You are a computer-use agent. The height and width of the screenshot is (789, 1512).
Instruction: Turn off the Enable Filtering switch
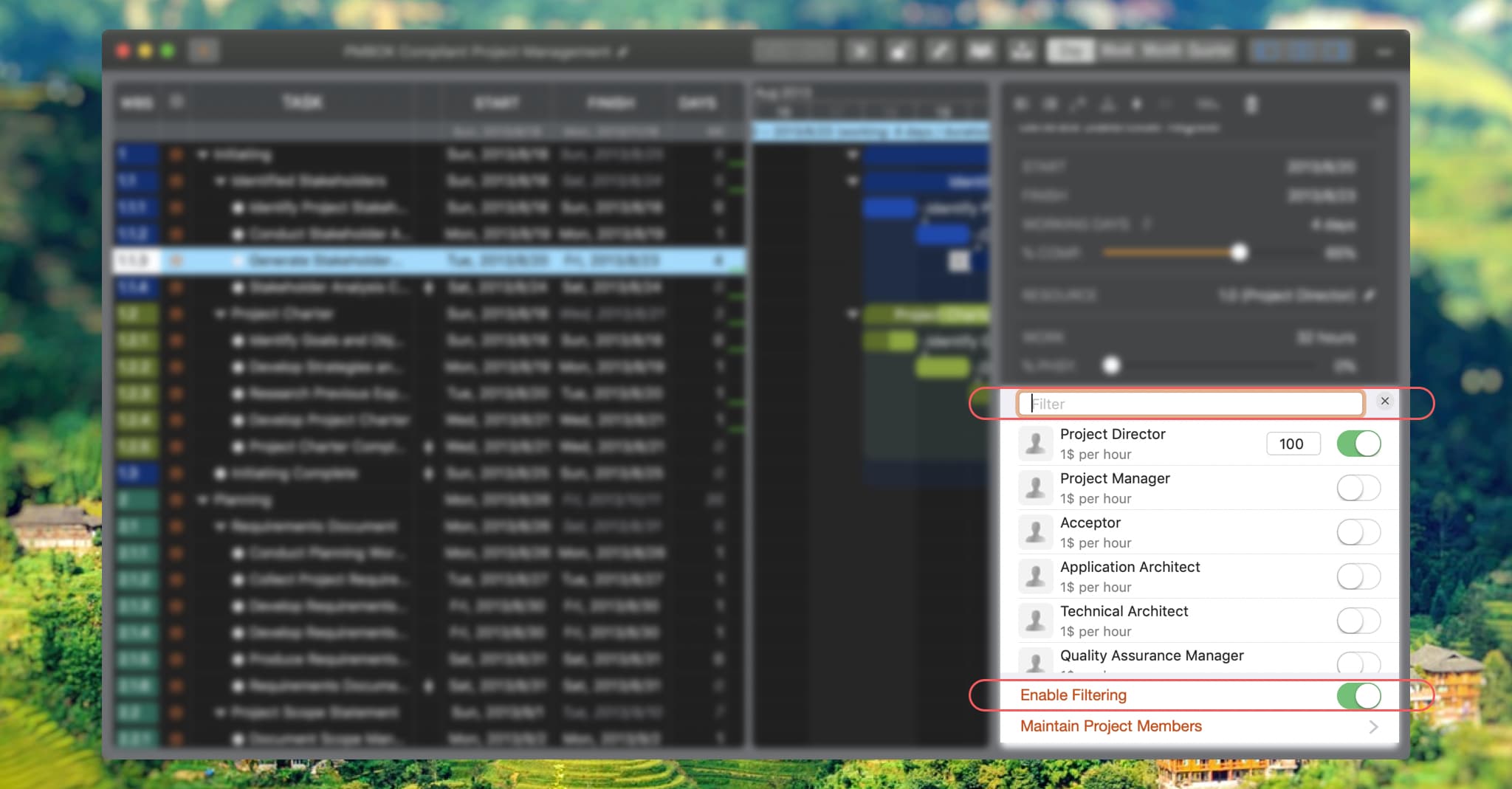tap(1358, 695)
